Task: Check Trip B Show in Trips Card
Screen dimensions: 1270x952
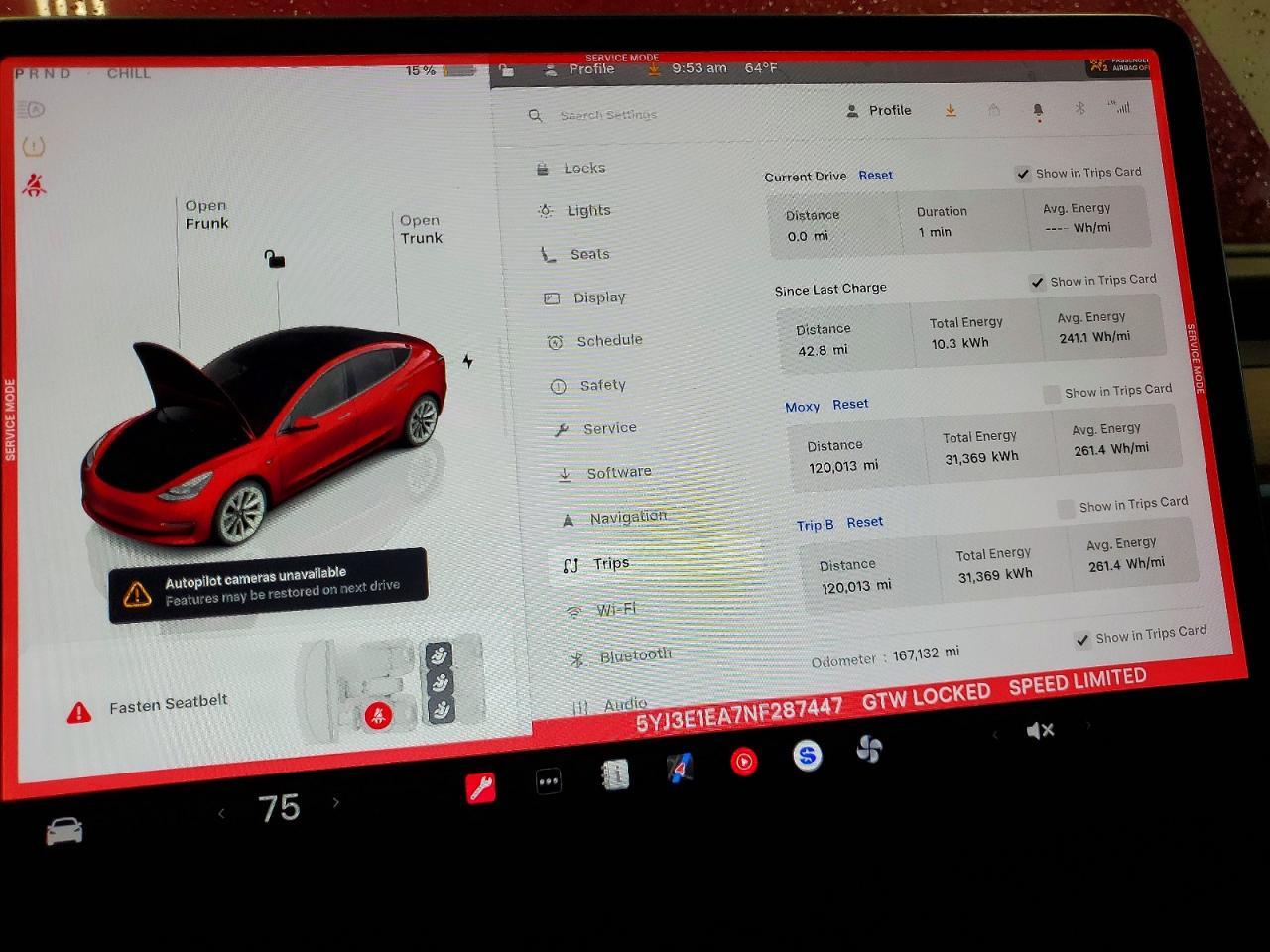Action: tap(1067, 508)
